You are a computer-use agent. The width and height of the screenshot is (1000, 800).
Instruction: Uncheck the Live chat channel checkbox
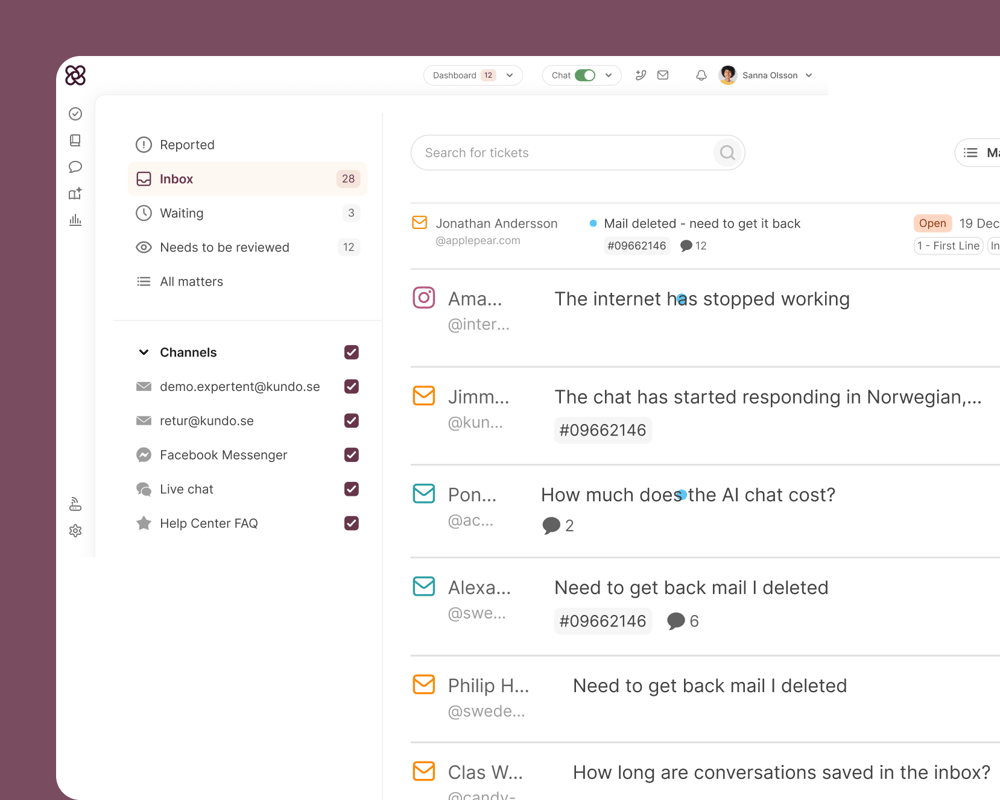[351, 489]
